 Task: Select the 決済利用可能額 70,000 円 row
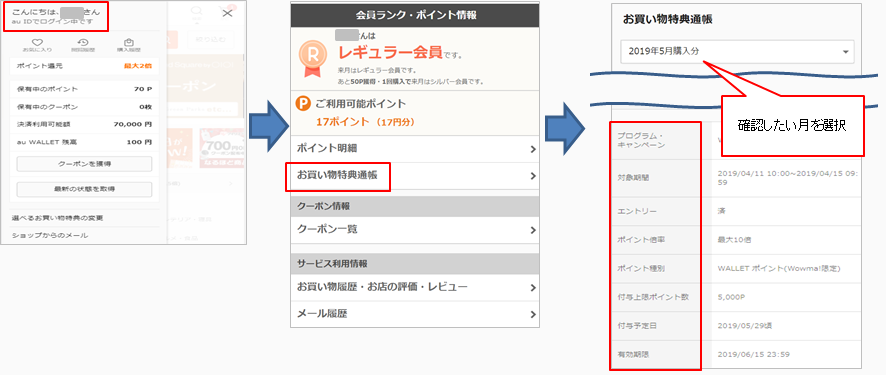[x=84, y=124]
